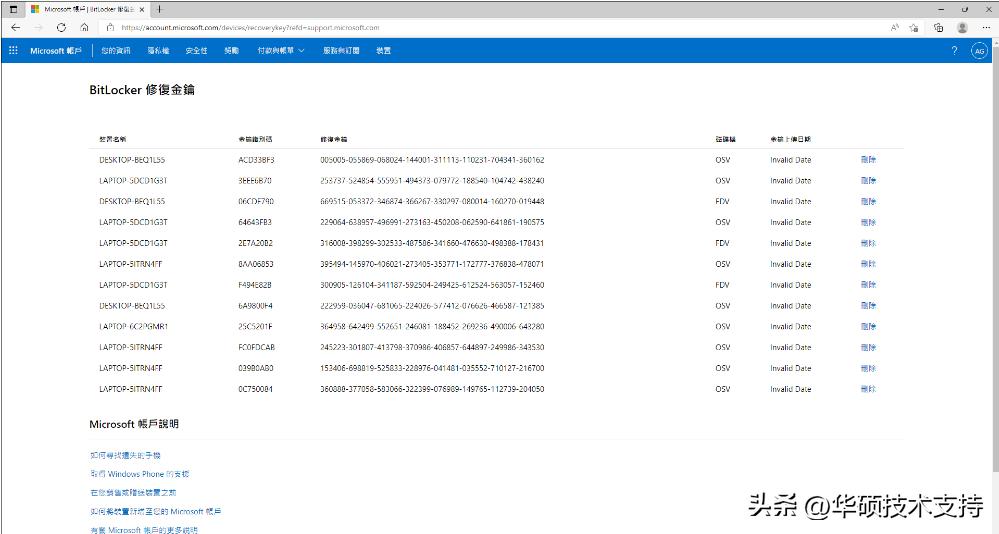Delete the key with ID 64643FB3
The width and height of the screenshot is (999, 534).
(868, 222)
